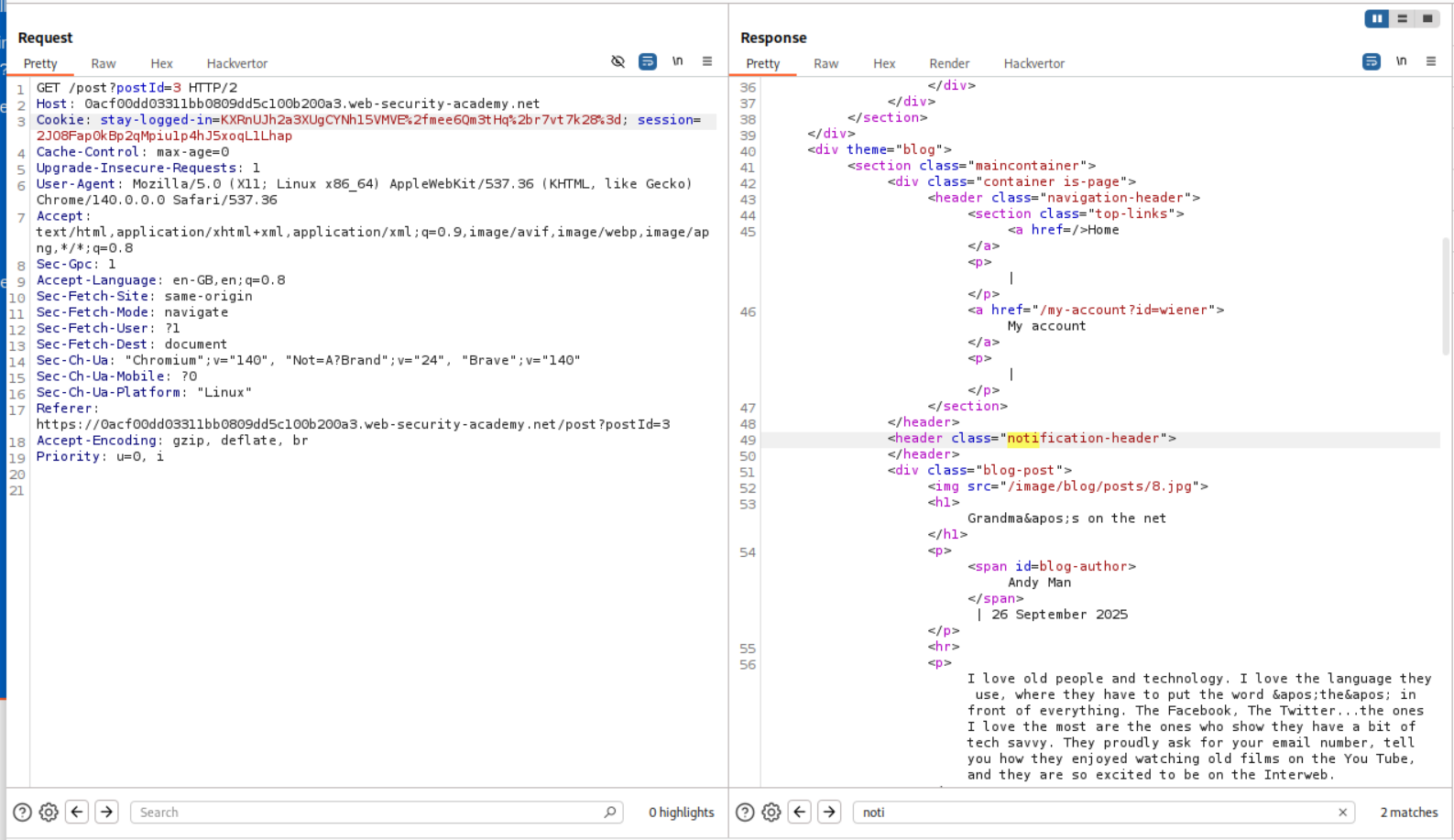
Task: Open Response panel hamburger options menu
Action: [x=1431, y=61]
